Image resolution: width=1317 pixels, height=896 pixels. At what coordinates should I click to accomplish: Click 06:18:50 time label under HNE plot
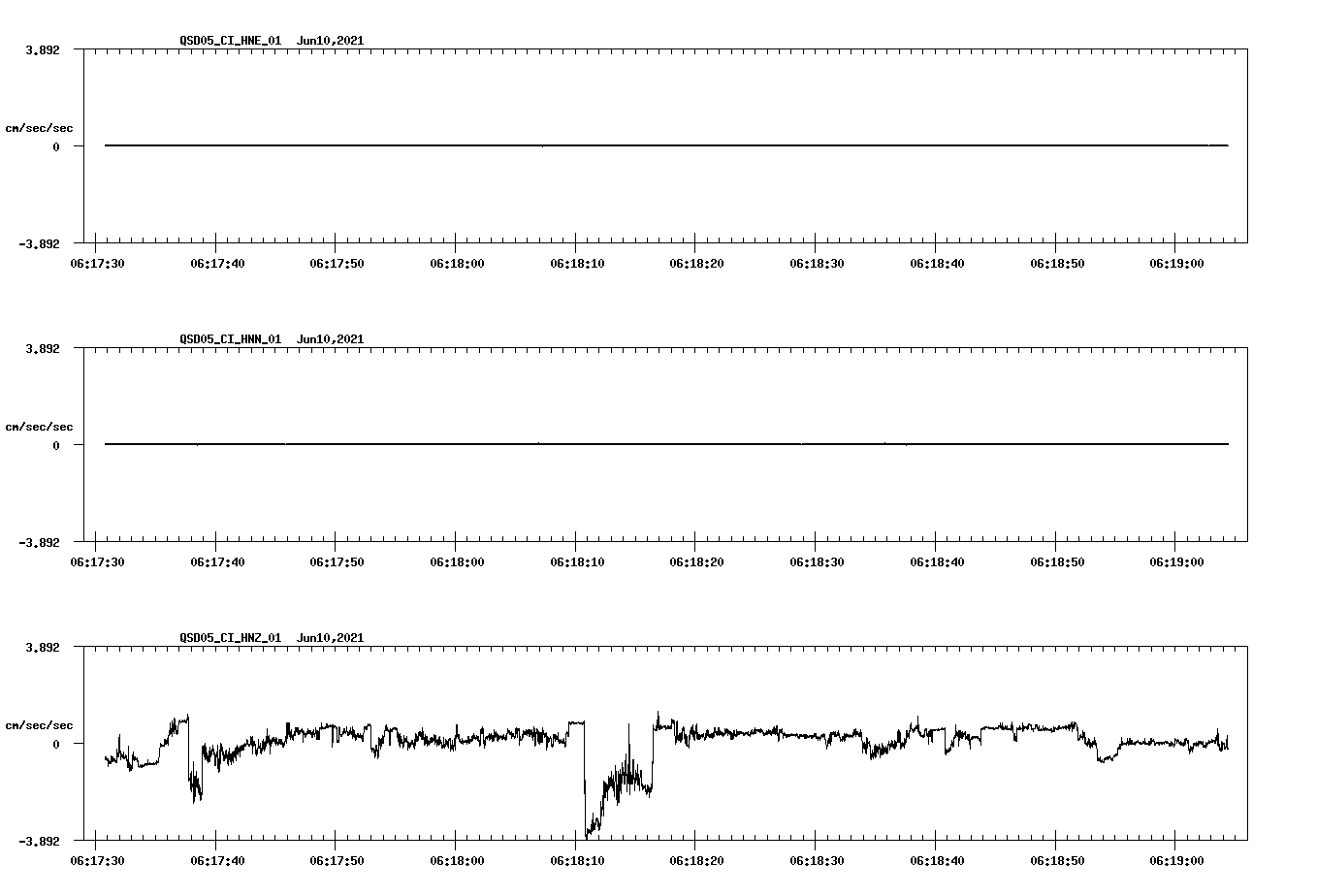point(1056,264)
